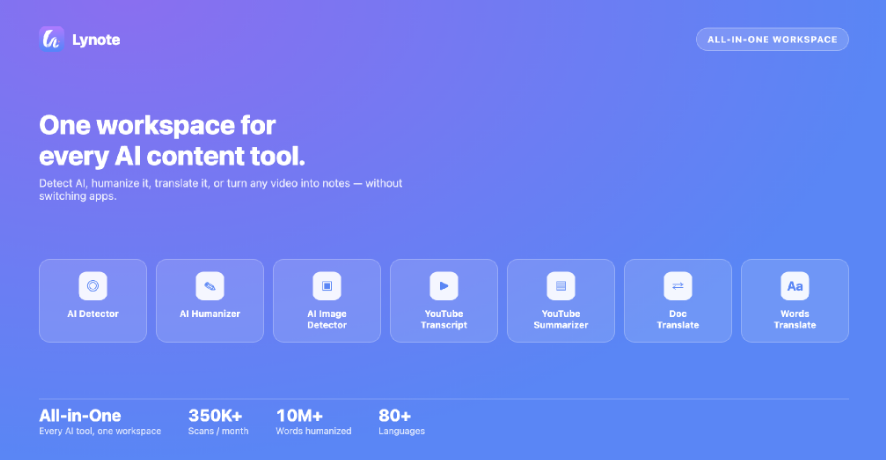This screenshot has height=460, width=886.
Task: Open the YouTube Summarizer icon
Action: 561,286
